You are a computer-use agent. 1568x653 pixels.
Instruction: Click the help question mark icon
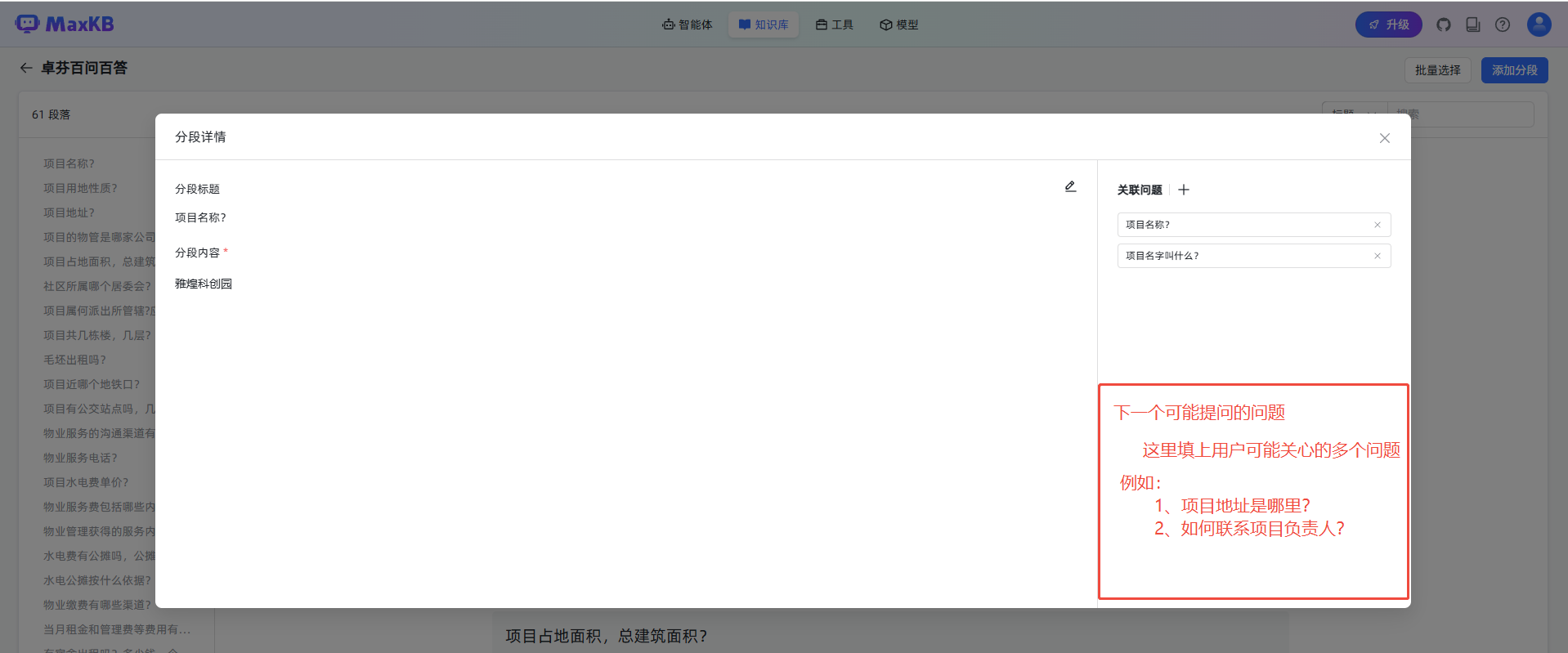[1503, 25]
